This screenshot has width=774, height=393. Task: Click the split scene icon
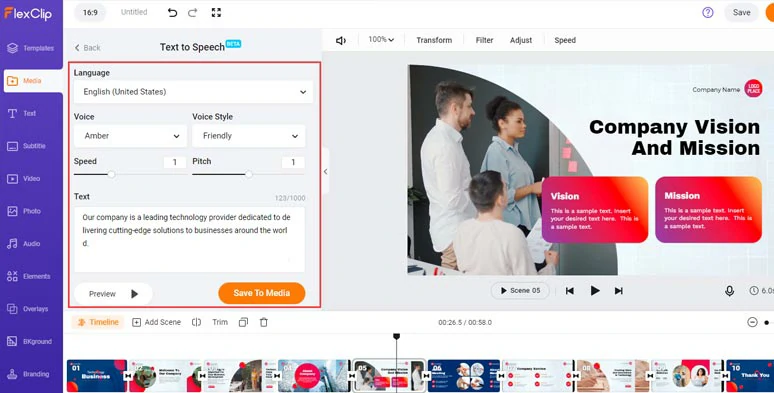[196, 322]
